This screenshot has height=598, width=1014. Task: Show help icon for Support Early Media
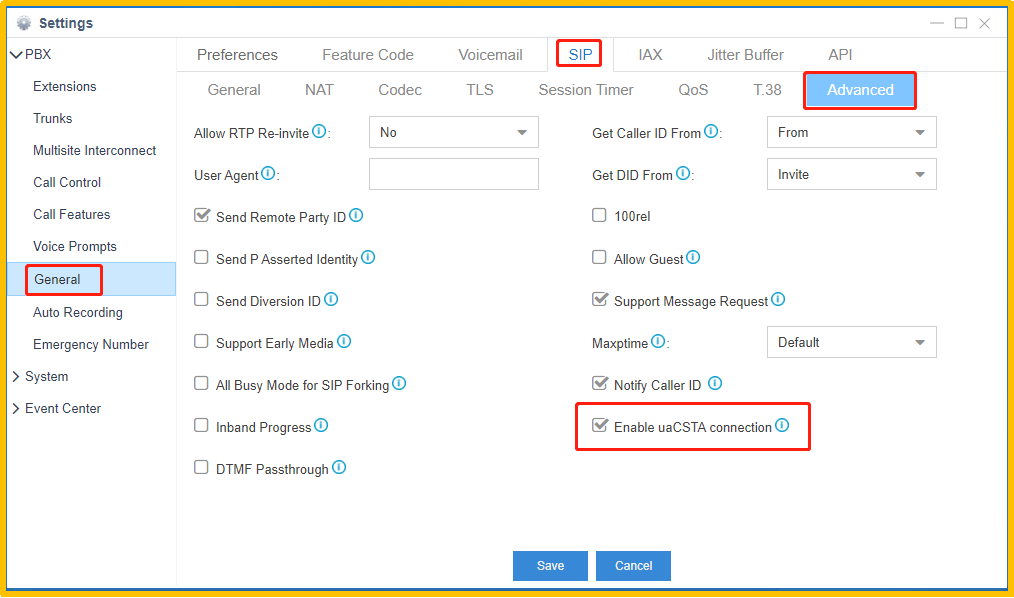pos(344,341)
